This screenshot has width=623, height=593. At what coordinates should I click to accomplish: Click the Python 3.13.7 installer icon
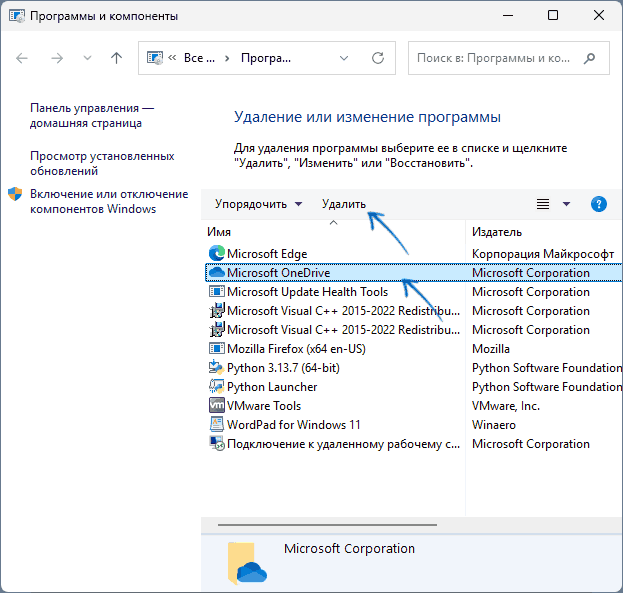click(216, 368)
